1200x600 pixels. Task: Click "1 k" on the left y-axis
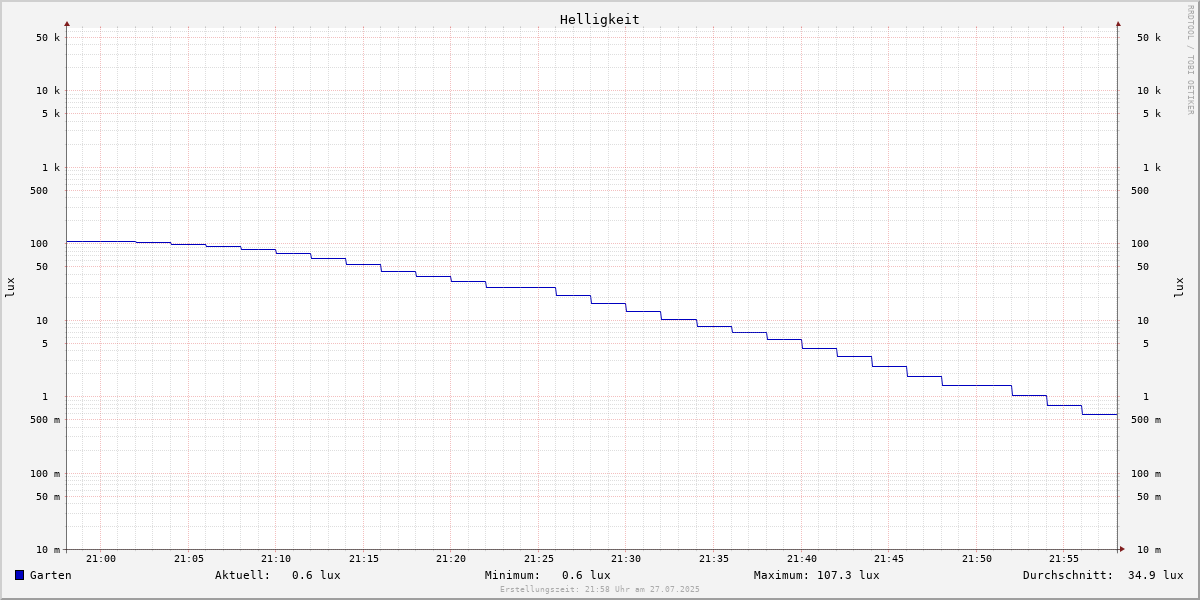(51, 168)
